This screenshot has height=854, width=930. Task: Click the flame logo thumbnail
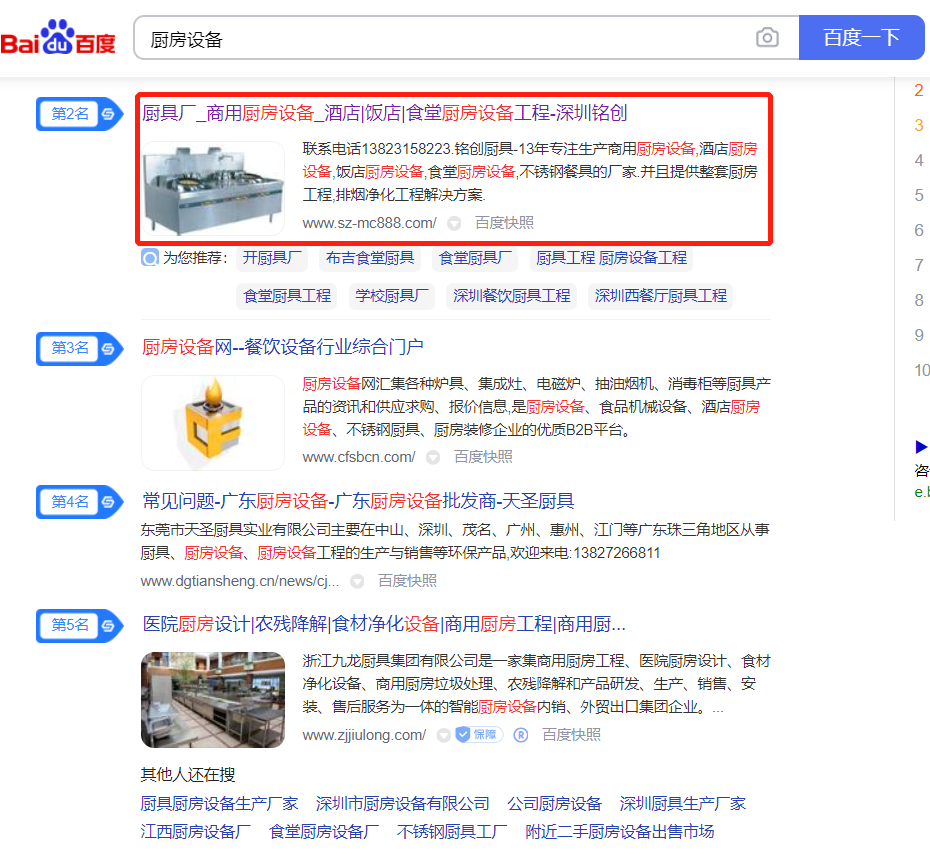point(213,423)
